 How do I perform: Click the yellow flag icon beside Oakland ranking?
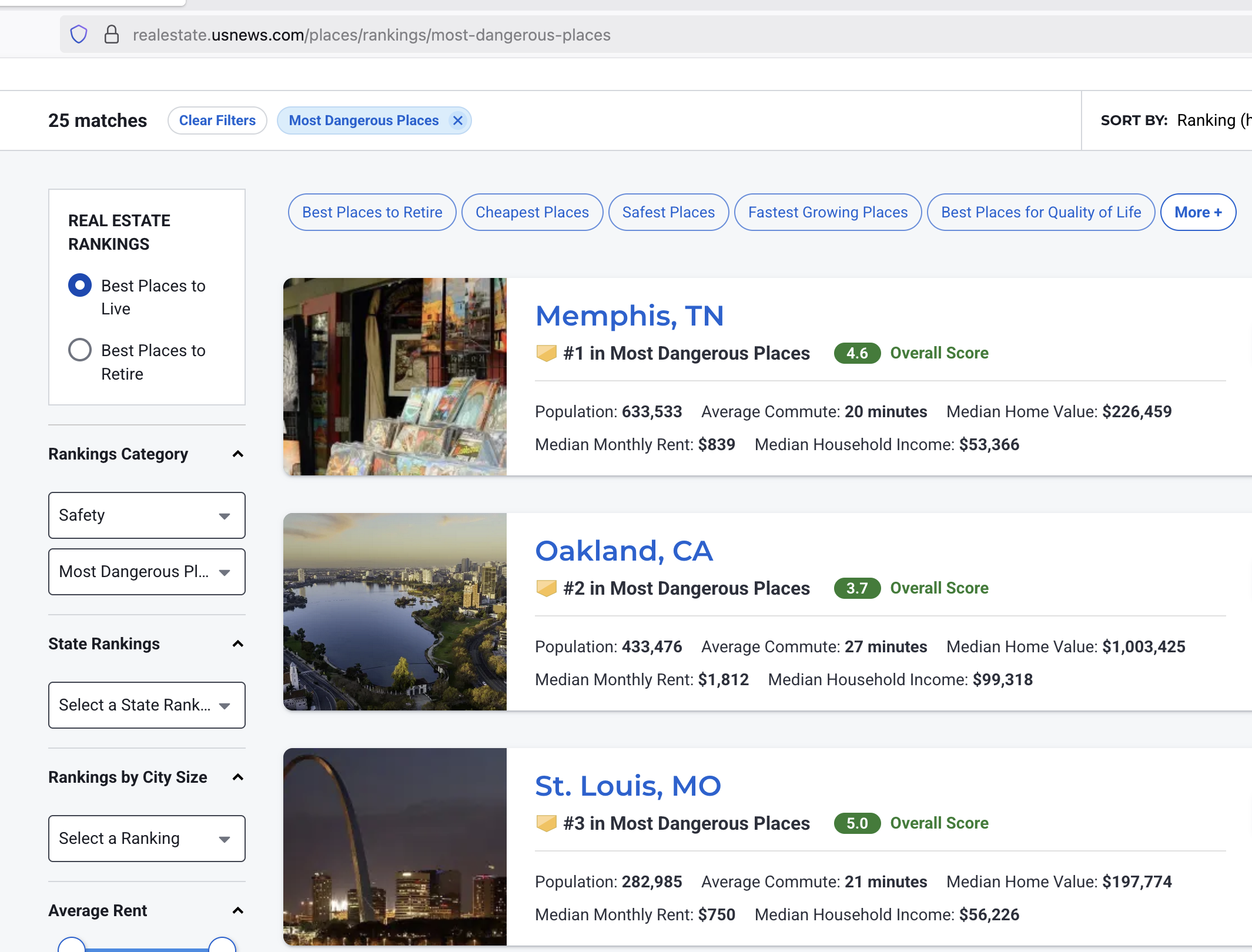point(546,588)
